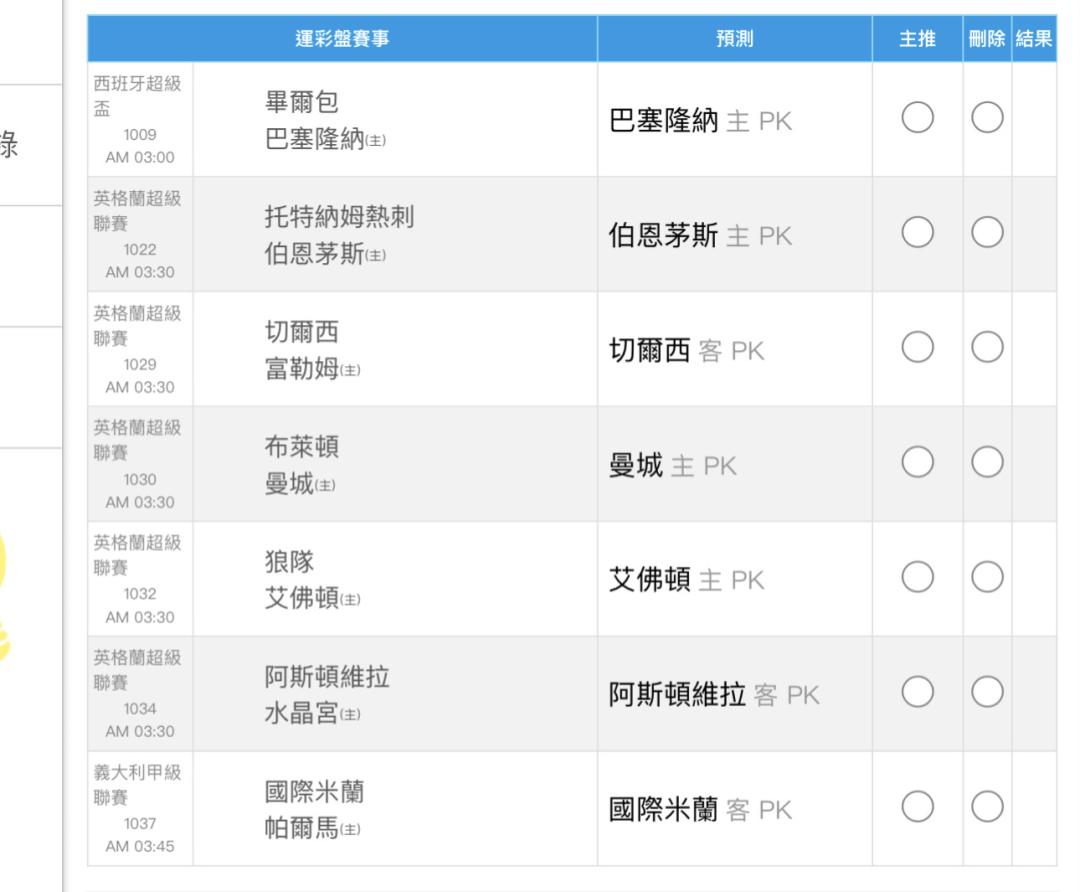Mark 伯恩茅斯 prediction as 主推
The height and width of the screenshot is (892, 1080).
point(917,234)
